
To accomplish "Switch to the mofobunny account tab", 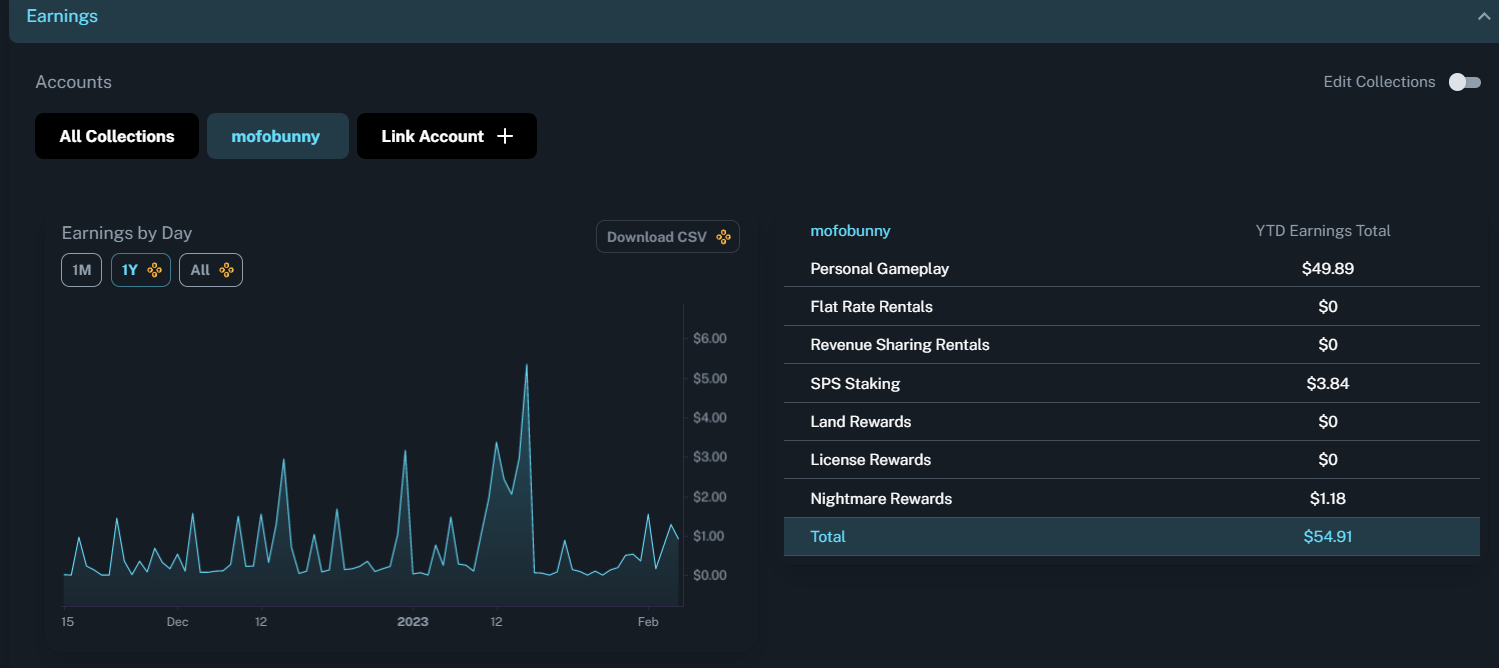I will (x=276, y=136).
